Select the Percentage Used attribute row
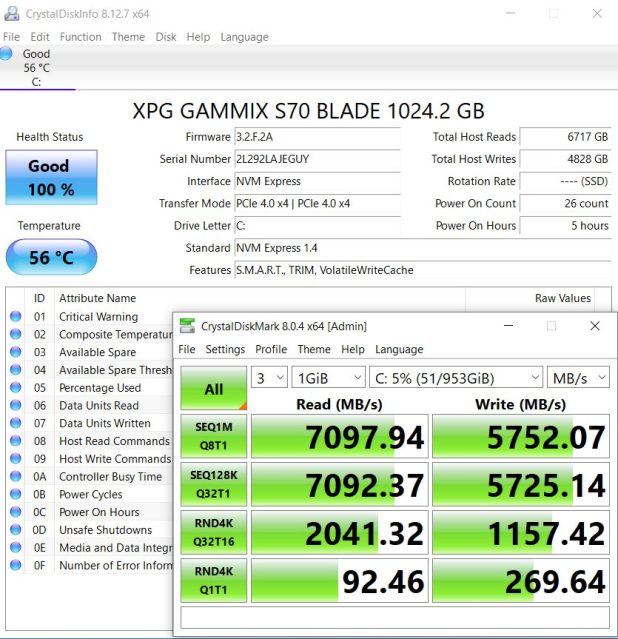Screen dimensions: 618x639 click(x=90, y=388)
